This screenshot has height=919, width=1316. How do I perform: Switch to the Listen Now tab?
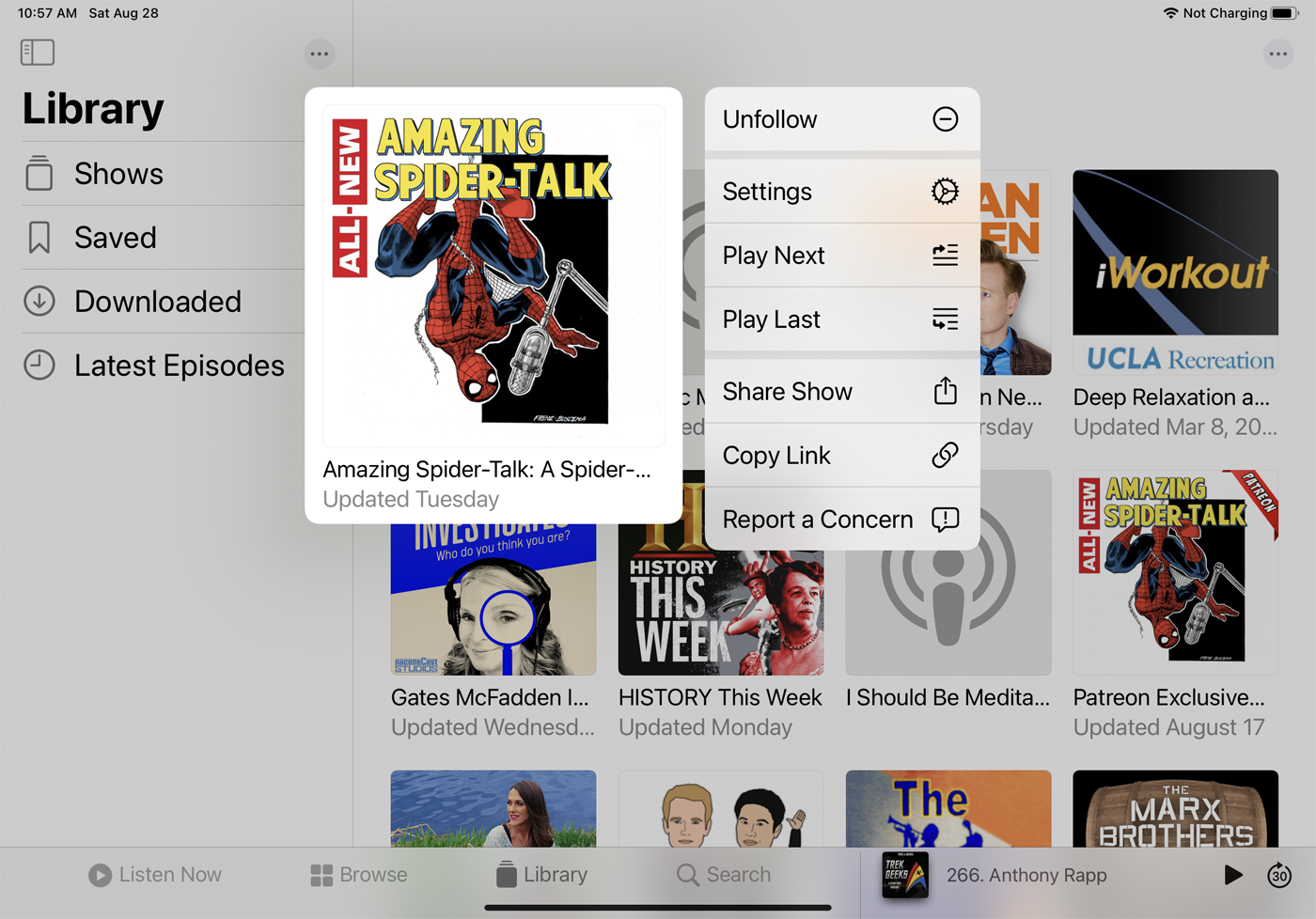click(x=155, y=875)
